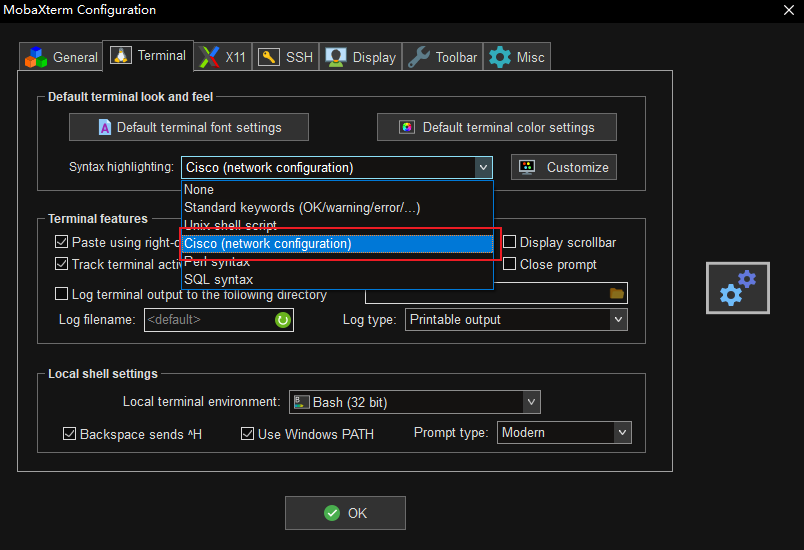This screenshot has height=550, width=804.
Task: Open the Prompt type dropdown
Action: coord(564,433)
